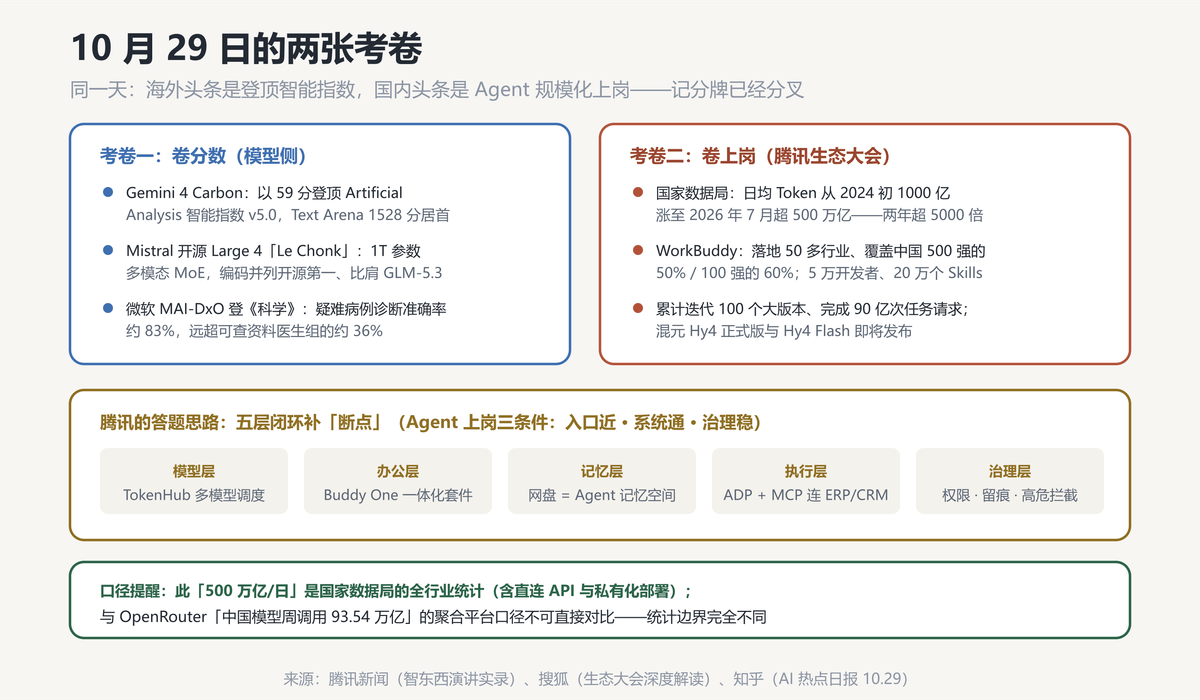Viewport: 1200px width, 700px height.
Task: Click the line "多模态 MoE，编码并列开源第一、比肩 GLM-5.3"
Action: point(284,272)
